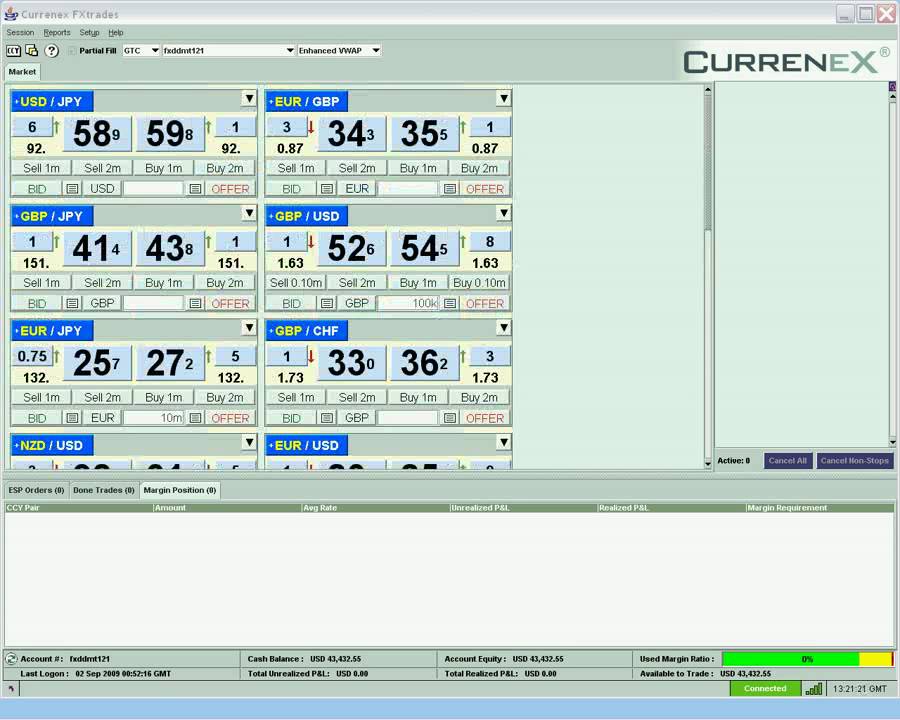This screenshot has width=900, height=720.
Task: Expand the GBP/USD panel dropdown arrow
Action: (x=503, y=214)
